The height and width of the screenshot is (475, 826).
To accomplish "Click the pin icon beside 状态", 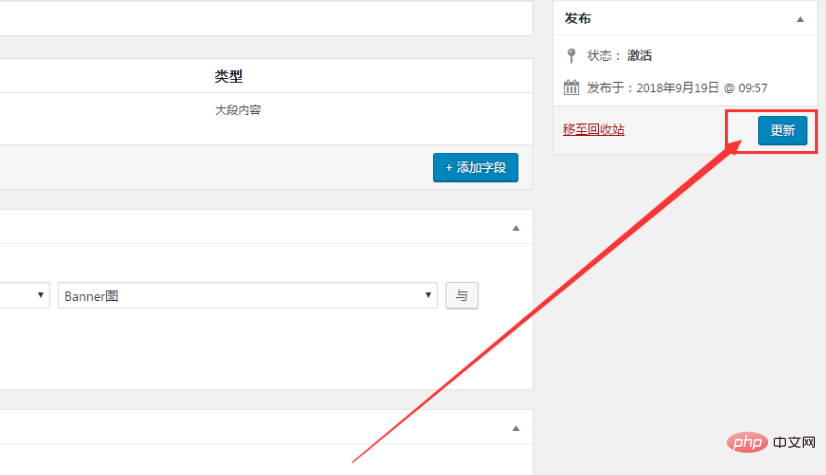I will click(x=571, y=55).
